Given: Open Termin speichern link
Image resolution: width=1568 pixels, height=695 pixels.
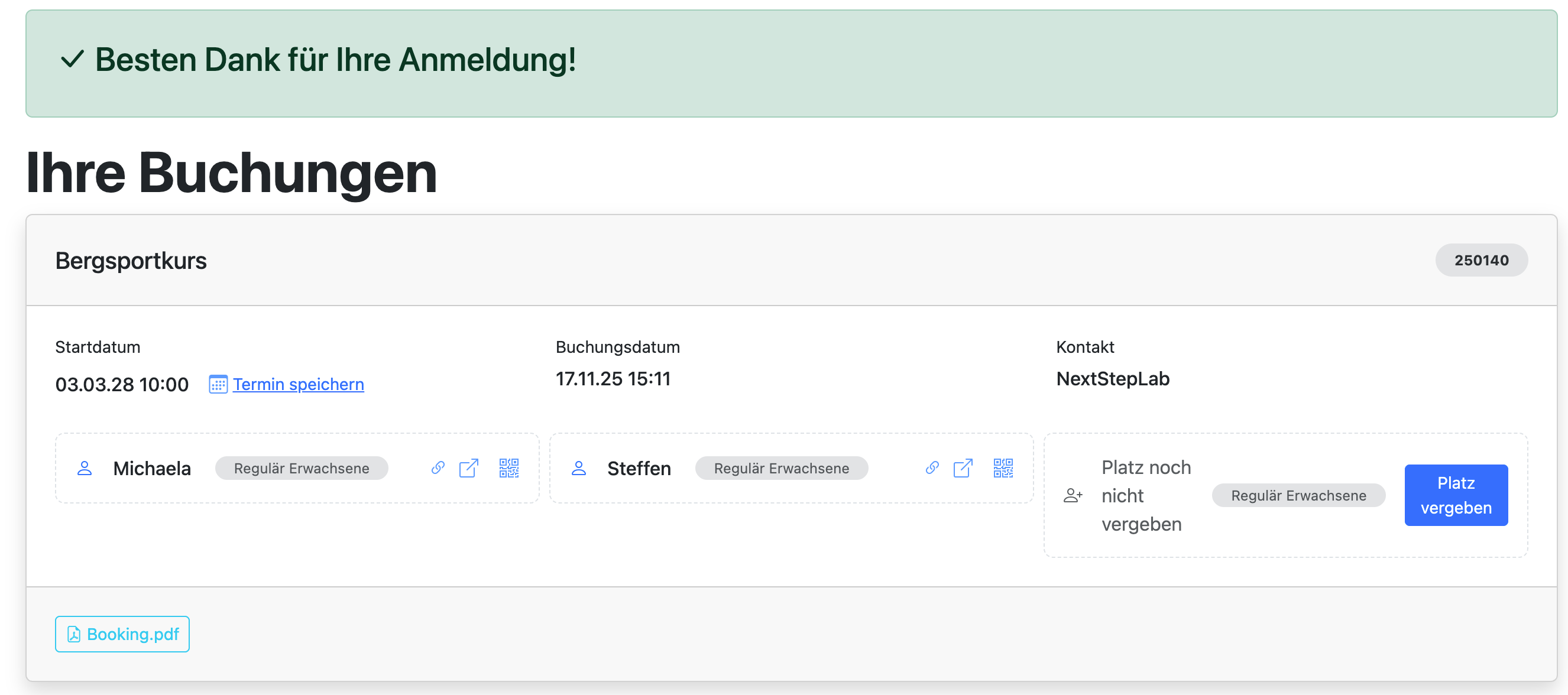Looking at the screenshot, I should 298,384.
